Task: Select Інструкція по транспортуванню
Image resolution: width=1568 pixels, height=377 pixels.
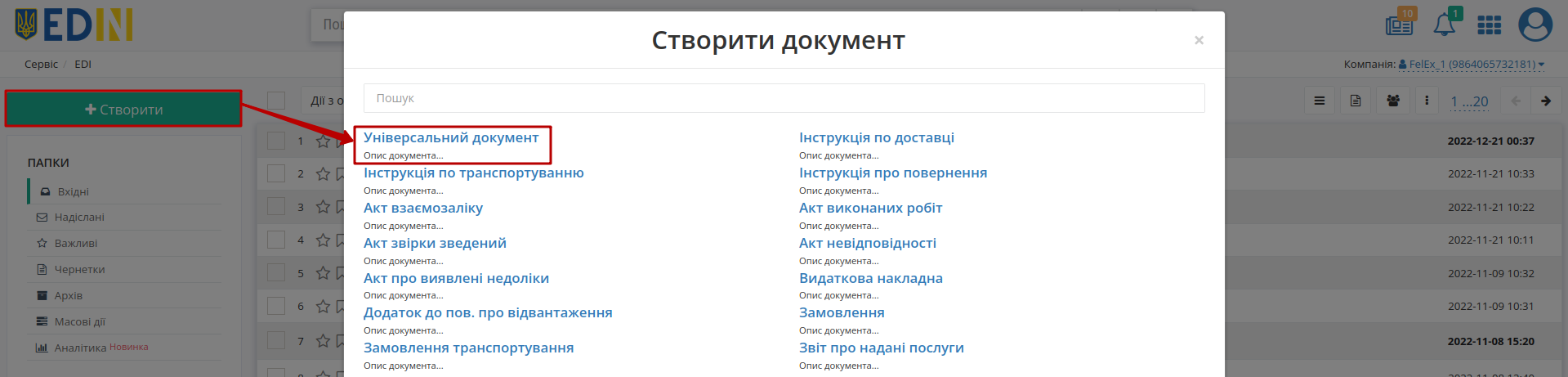Action: (474, 173)
